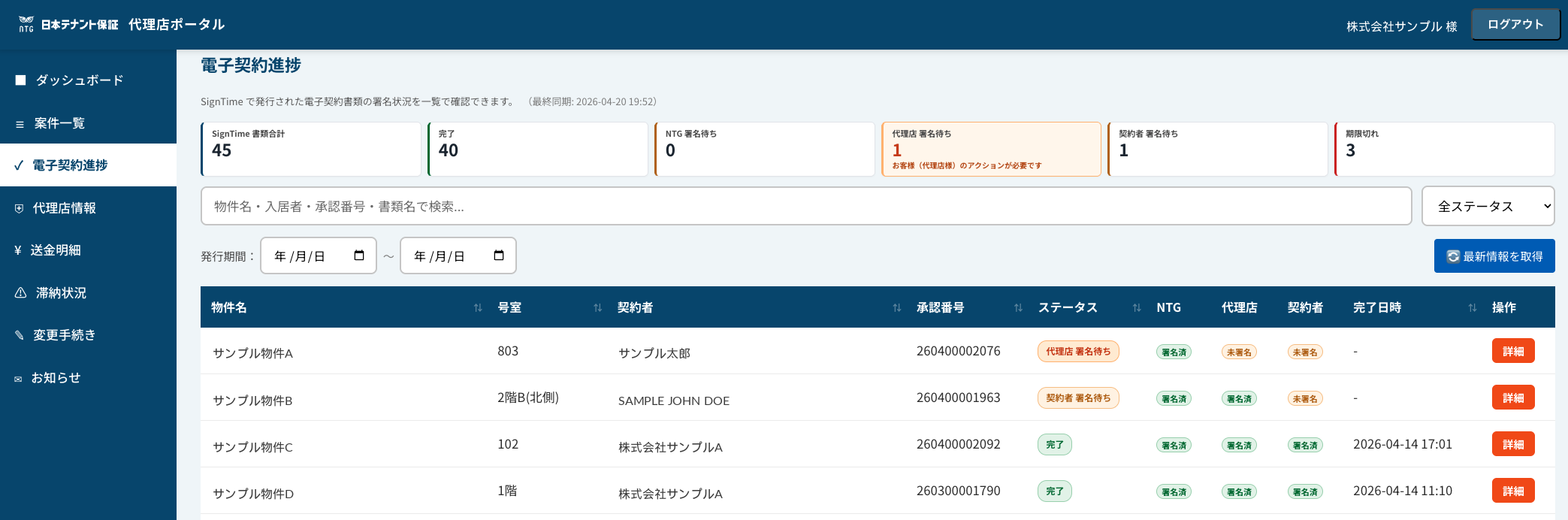Click the list icon beside 案件一覧
This screenshot has width=1568, height=520.
[20, 124]
